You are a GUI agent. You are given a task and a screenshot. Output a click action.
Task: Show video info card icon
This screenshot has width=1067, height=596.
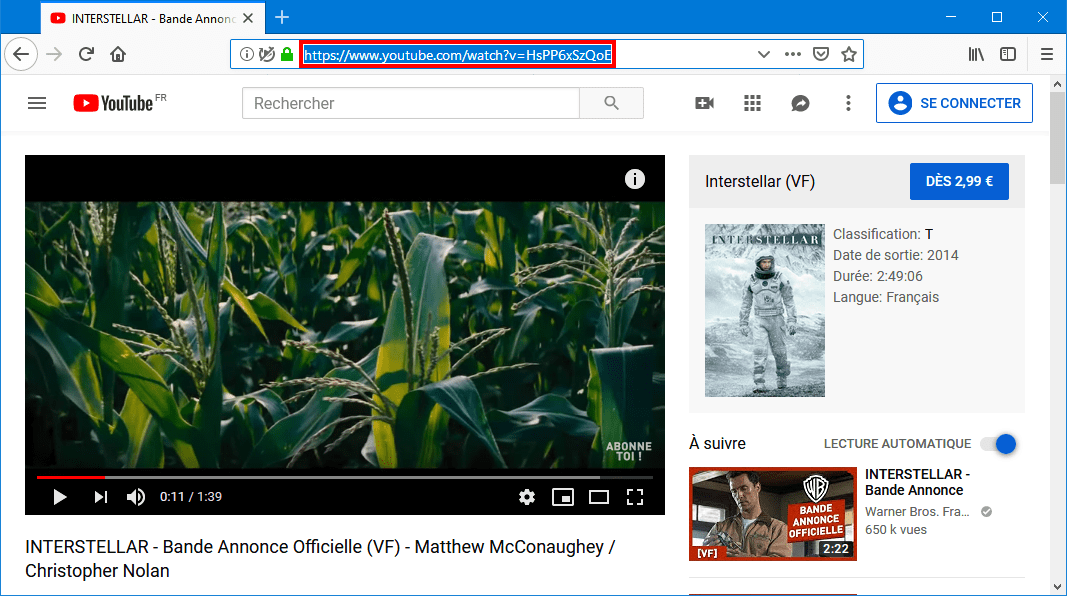pos(635,179)
